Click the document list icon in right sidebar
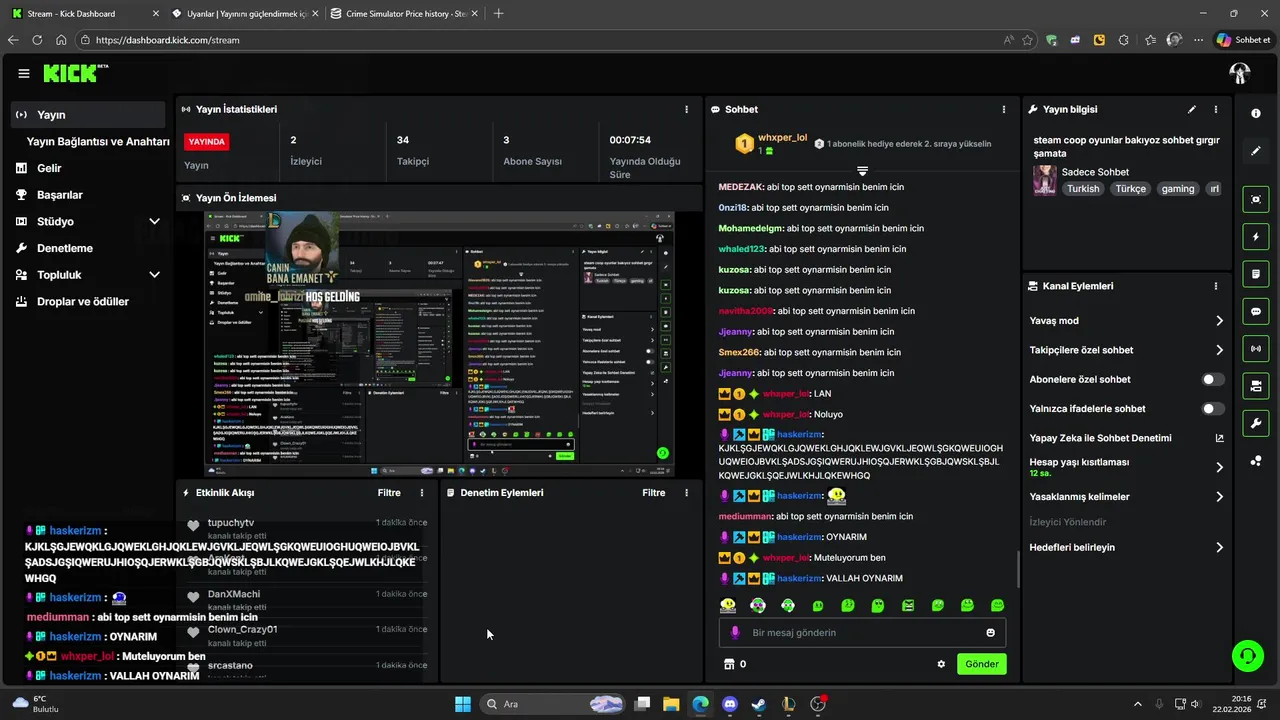This screenshot has width=1280, height=720. click(1256, 274)
